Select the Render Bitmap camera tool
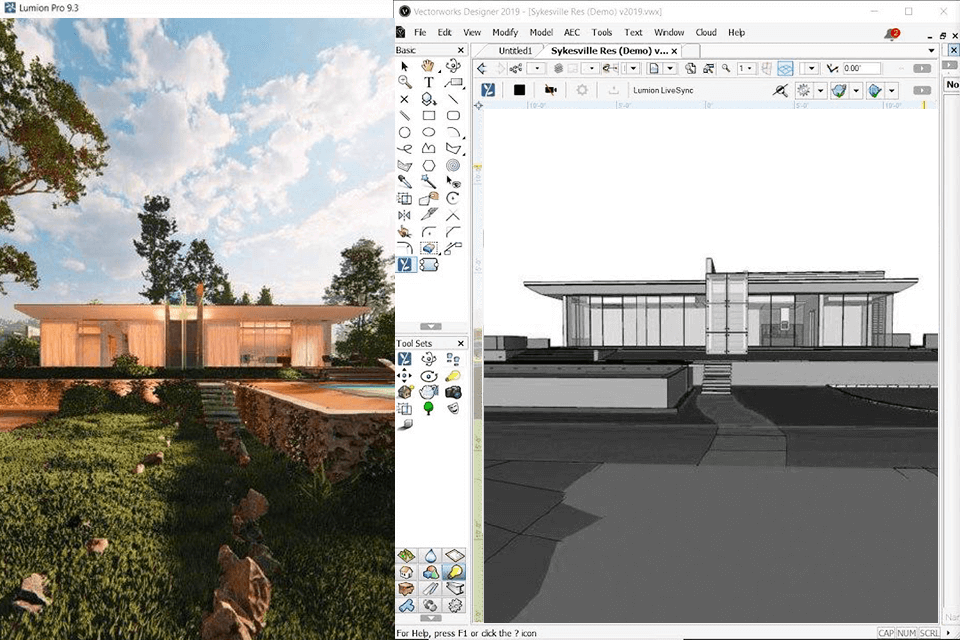The width and height of the screenshot is (960, 640). click(x=452, y=392)
